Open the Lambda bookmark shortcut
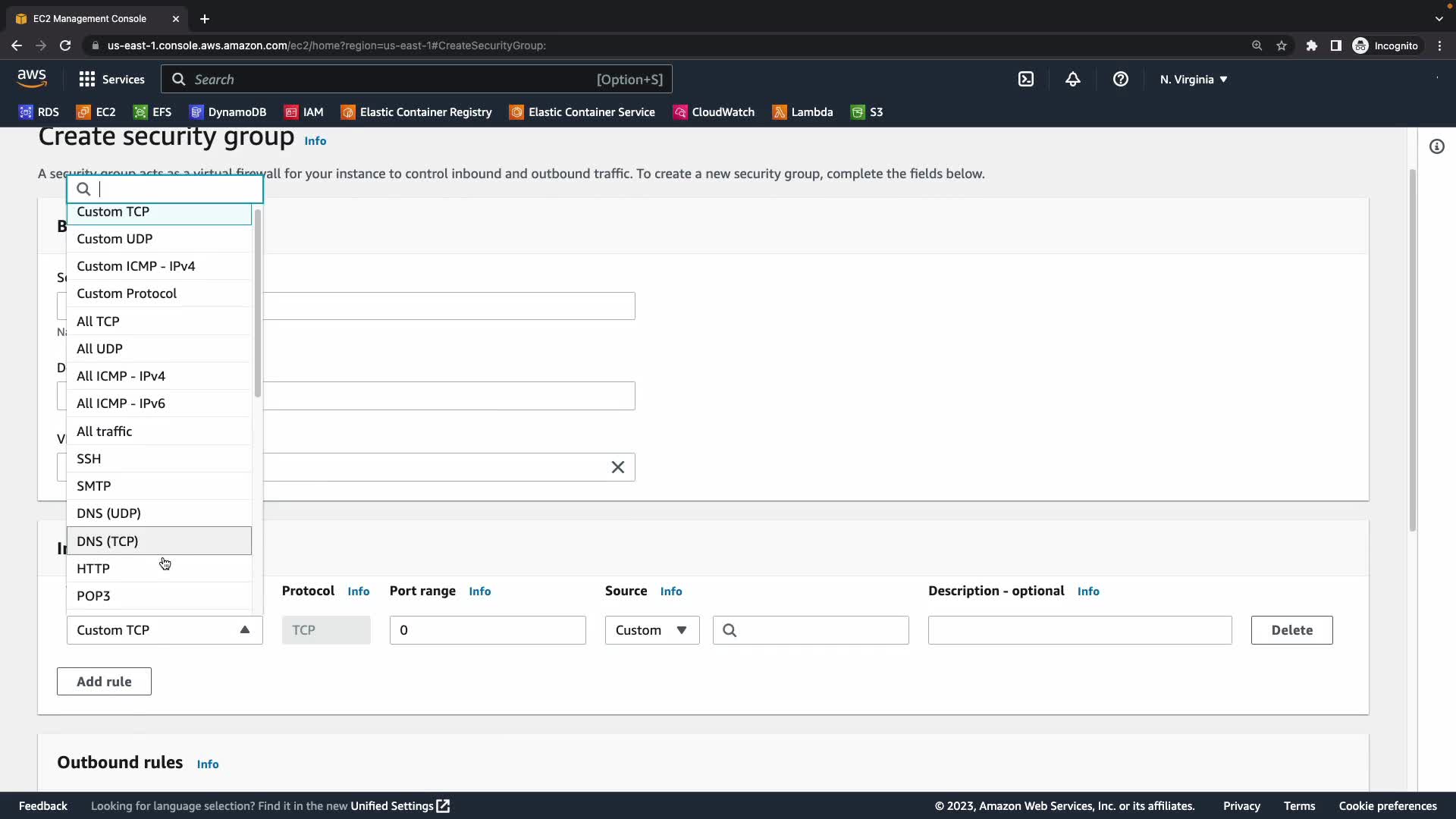This screenshot has height=819, width=1456. tap(802, 112)
